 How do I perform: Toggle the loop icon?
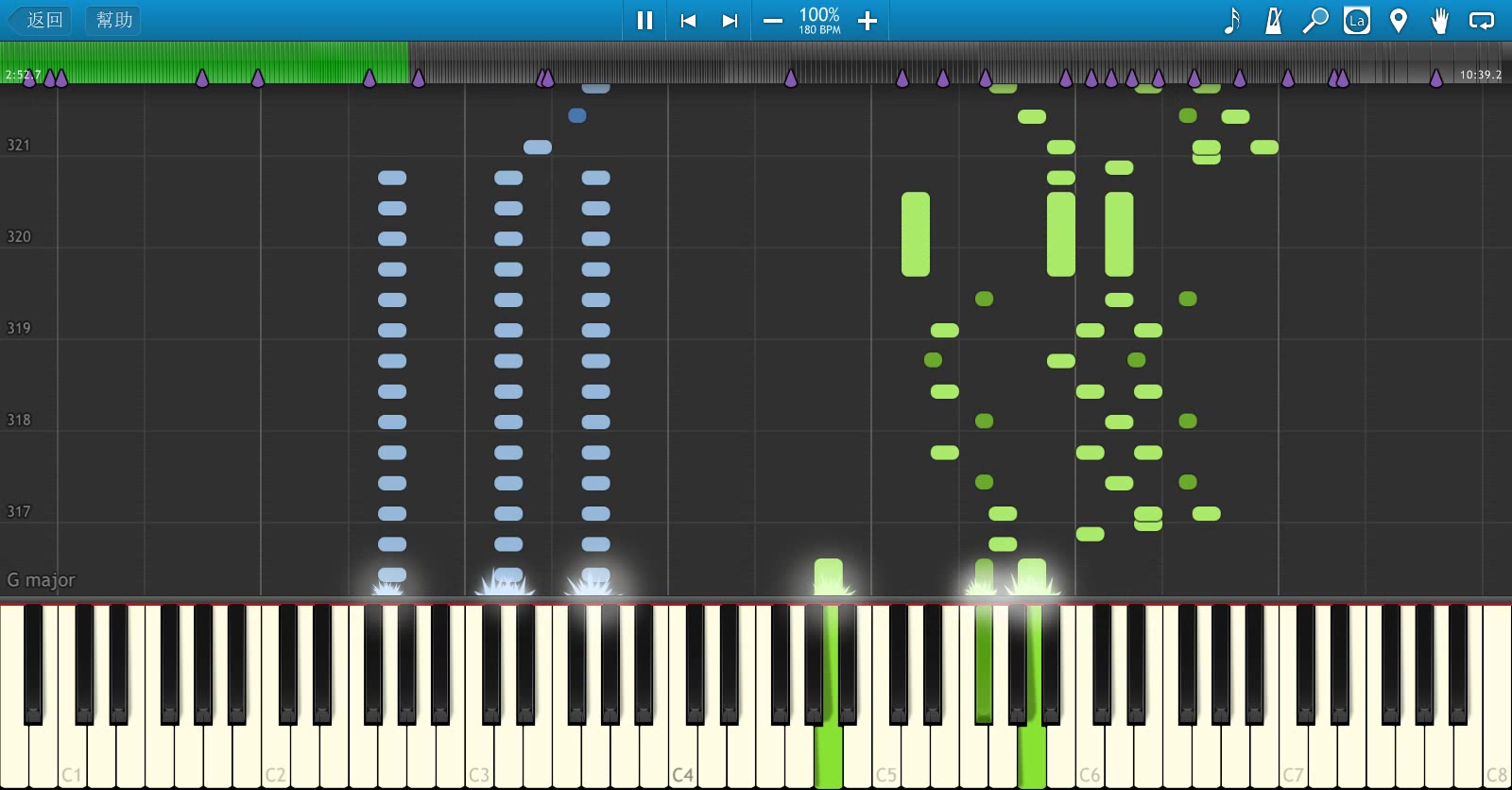pos(1482,20)
